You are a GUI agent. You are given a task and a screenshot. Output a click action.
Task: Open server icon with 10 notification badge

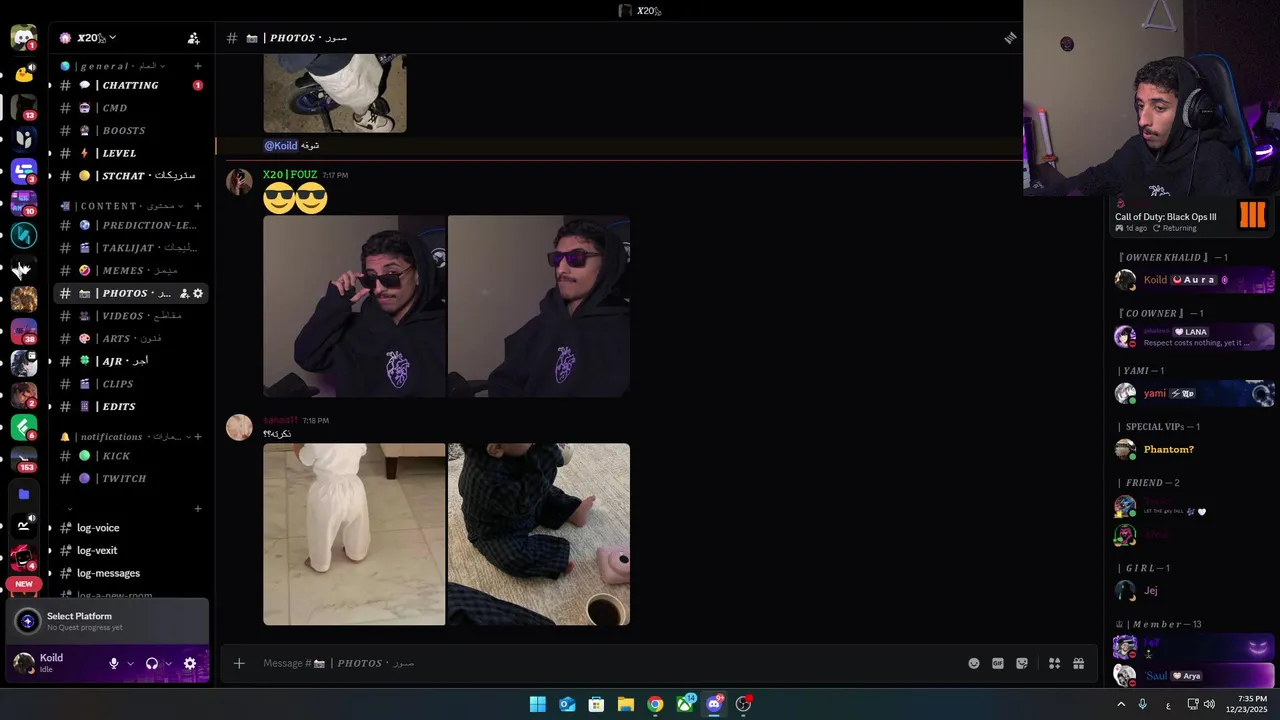click(23, 203)
